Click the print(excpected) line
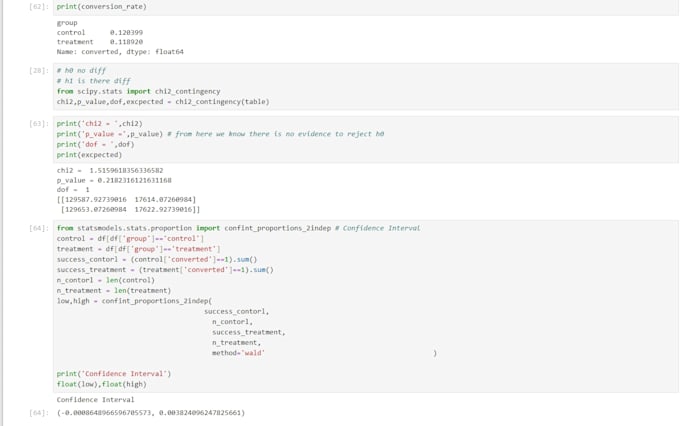Viewport: 680px width, 426px height. pyautogui.click(x=89, y=155)
